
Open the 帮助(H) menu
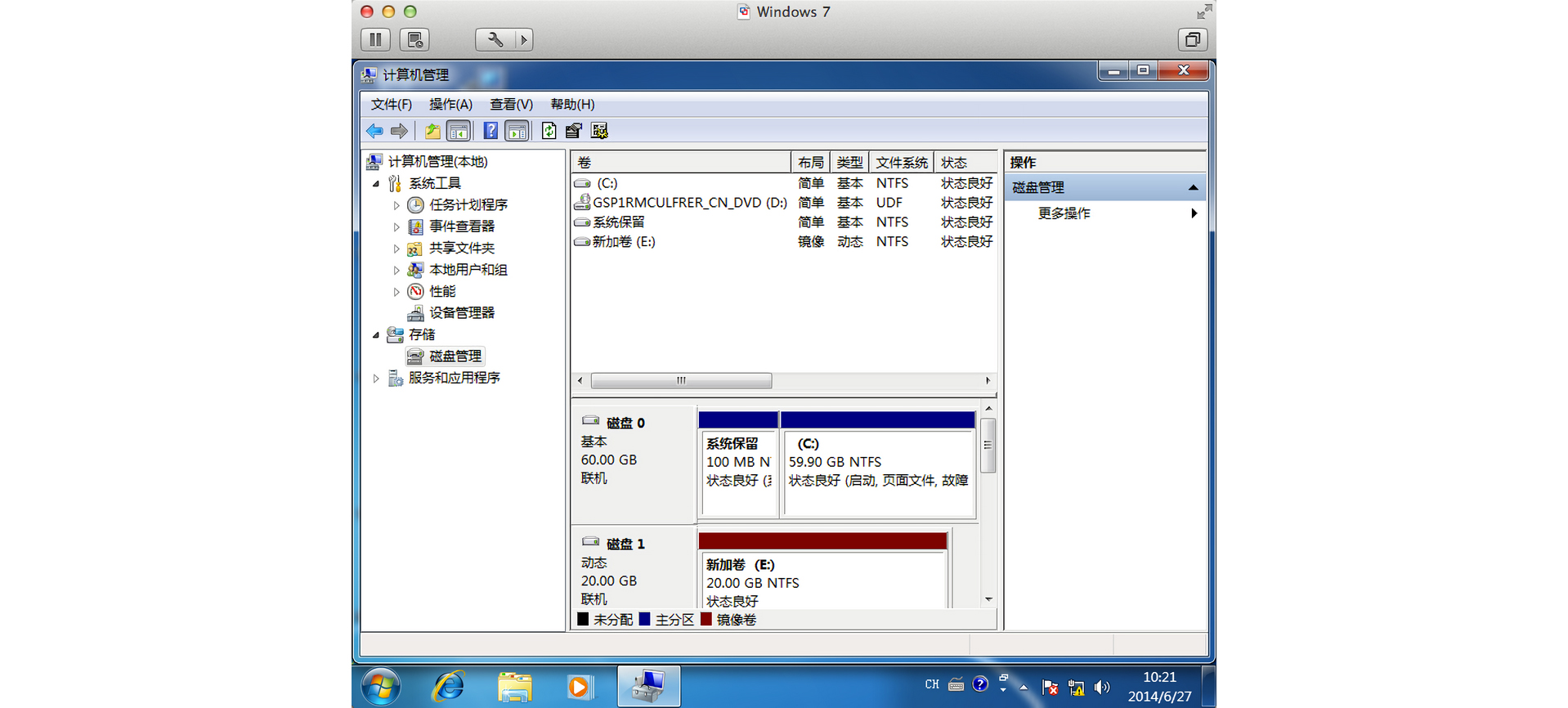click(572, 105)
